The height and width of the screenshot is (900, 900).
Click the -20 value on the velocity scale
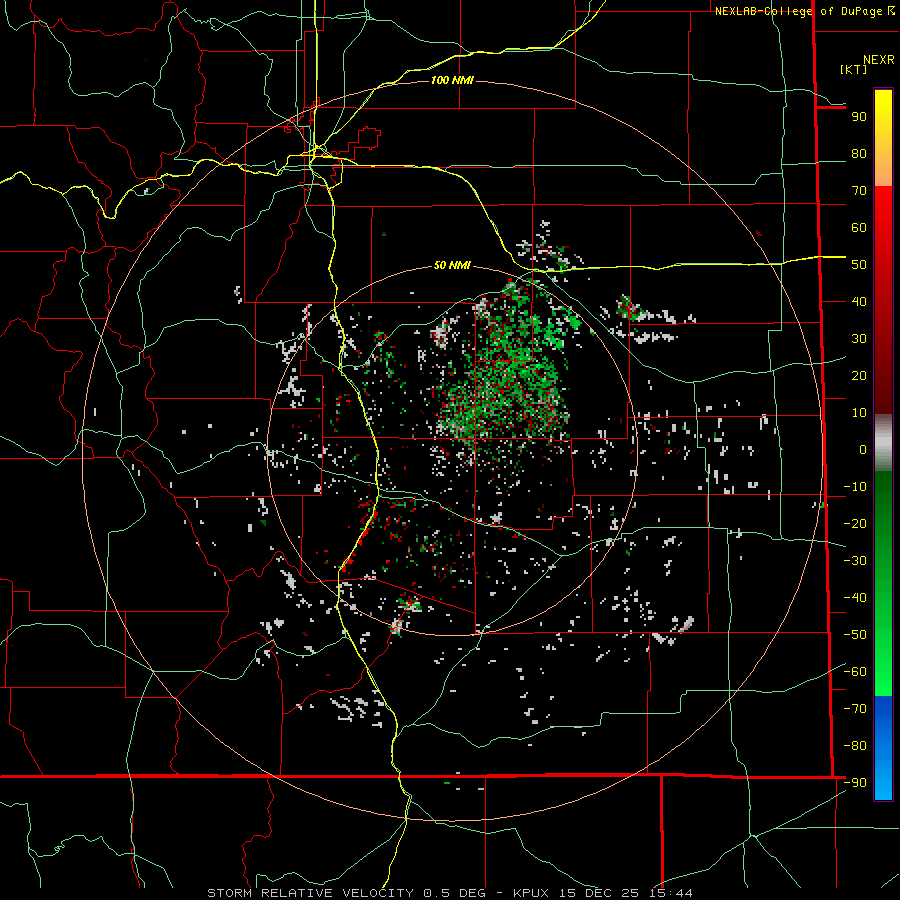point(855,524)
